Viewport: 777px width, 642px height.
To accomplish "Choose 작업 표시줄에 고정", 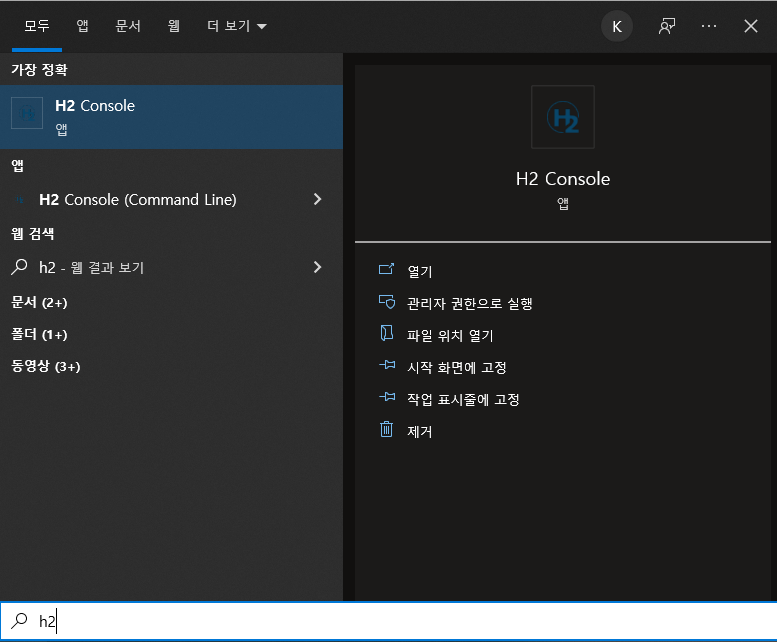I will (x=463, y=399).
